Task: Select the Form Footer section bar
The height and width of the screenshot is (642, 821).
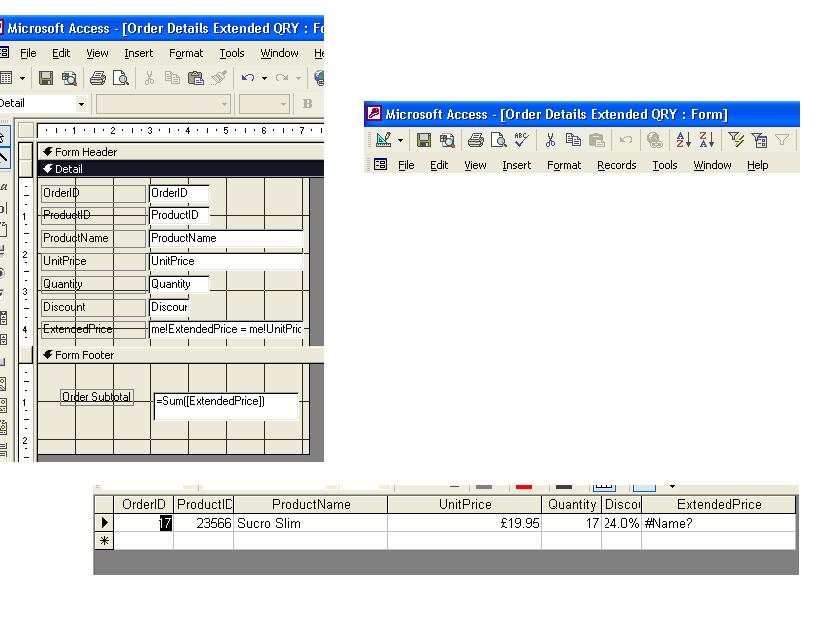Action: pos(181,355)
